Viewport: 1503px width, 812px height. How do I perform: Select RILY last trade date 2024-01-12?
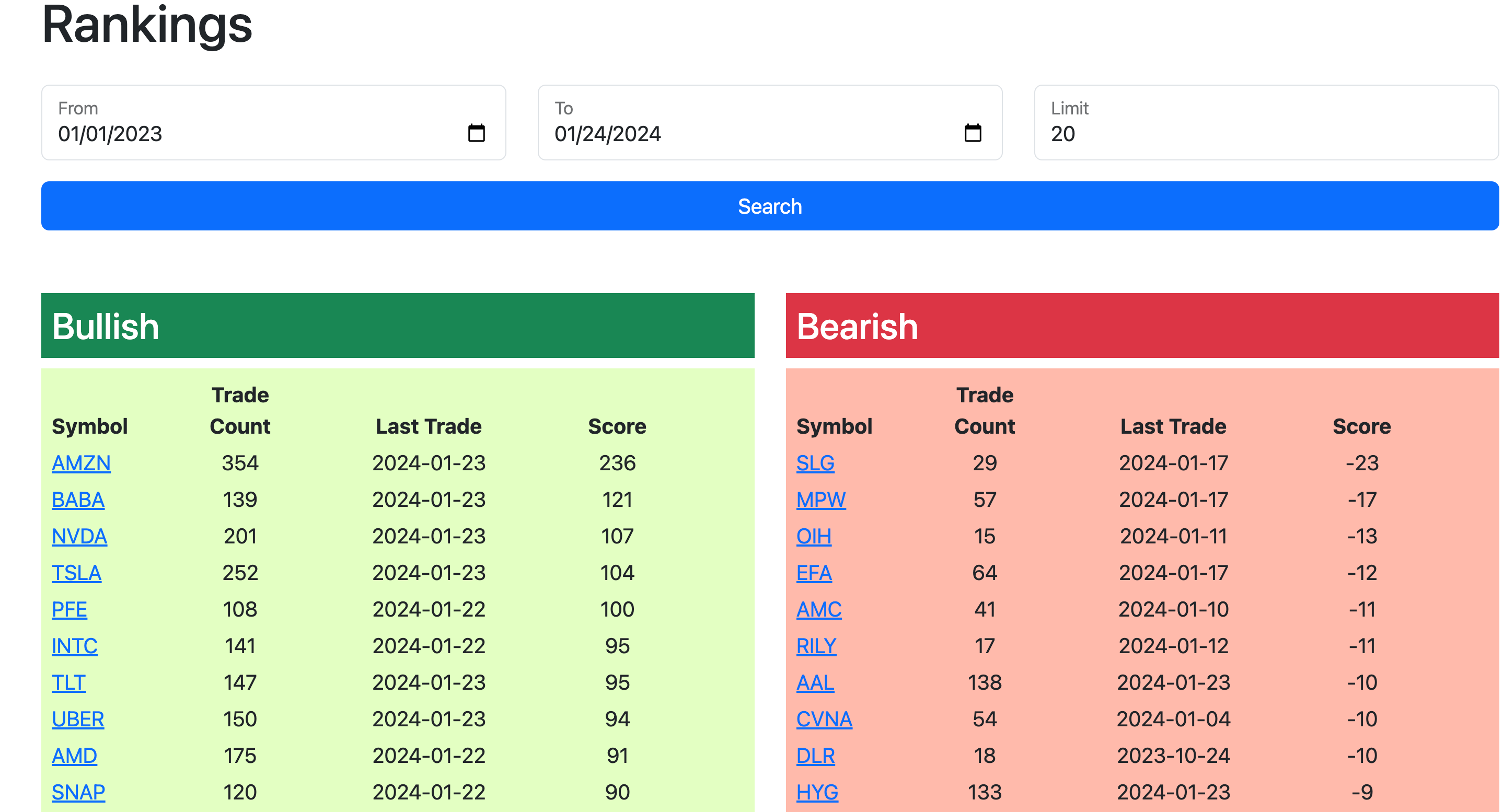[1173, 646]
